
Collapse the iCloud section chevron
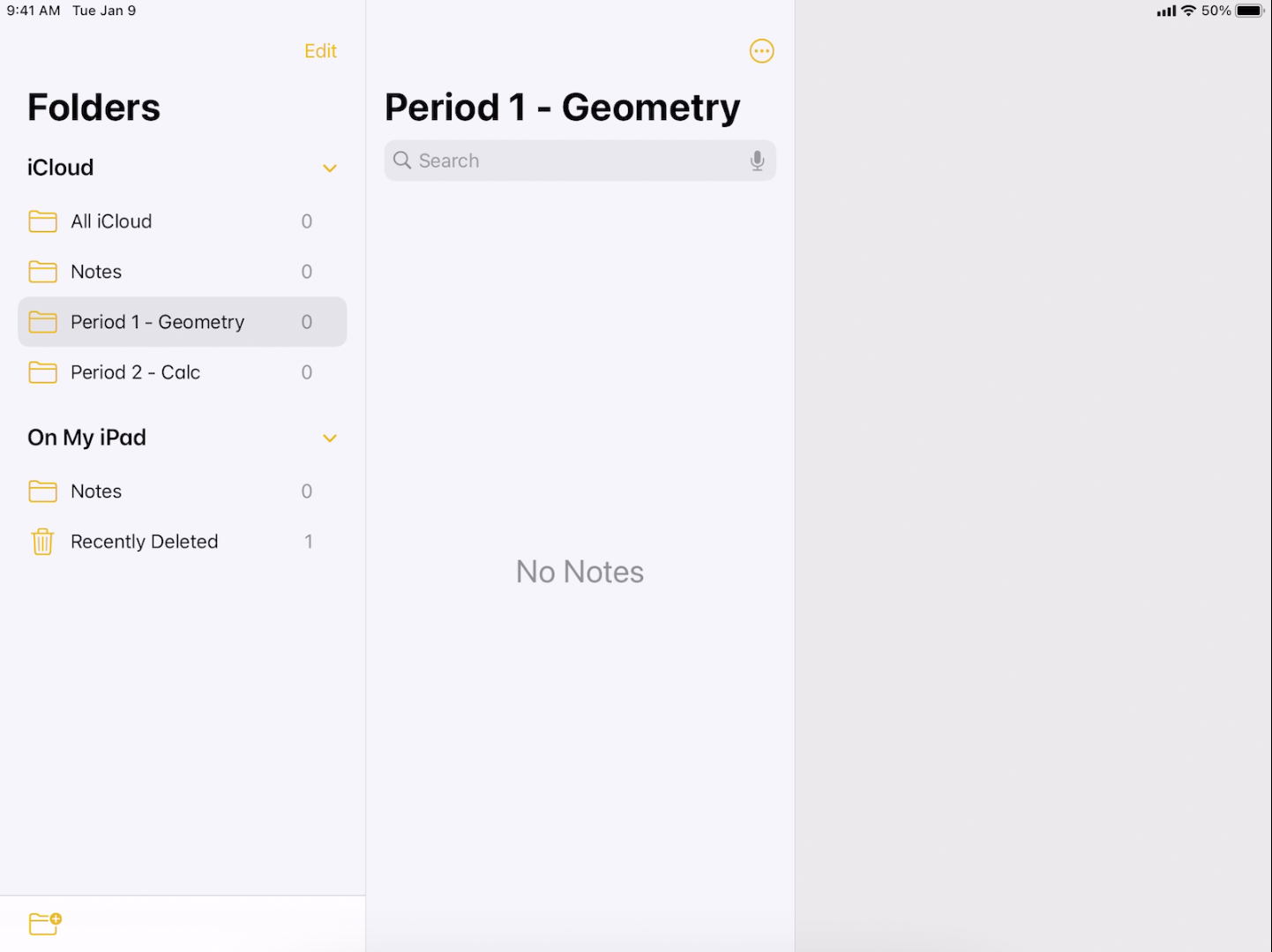pos(330,169)
